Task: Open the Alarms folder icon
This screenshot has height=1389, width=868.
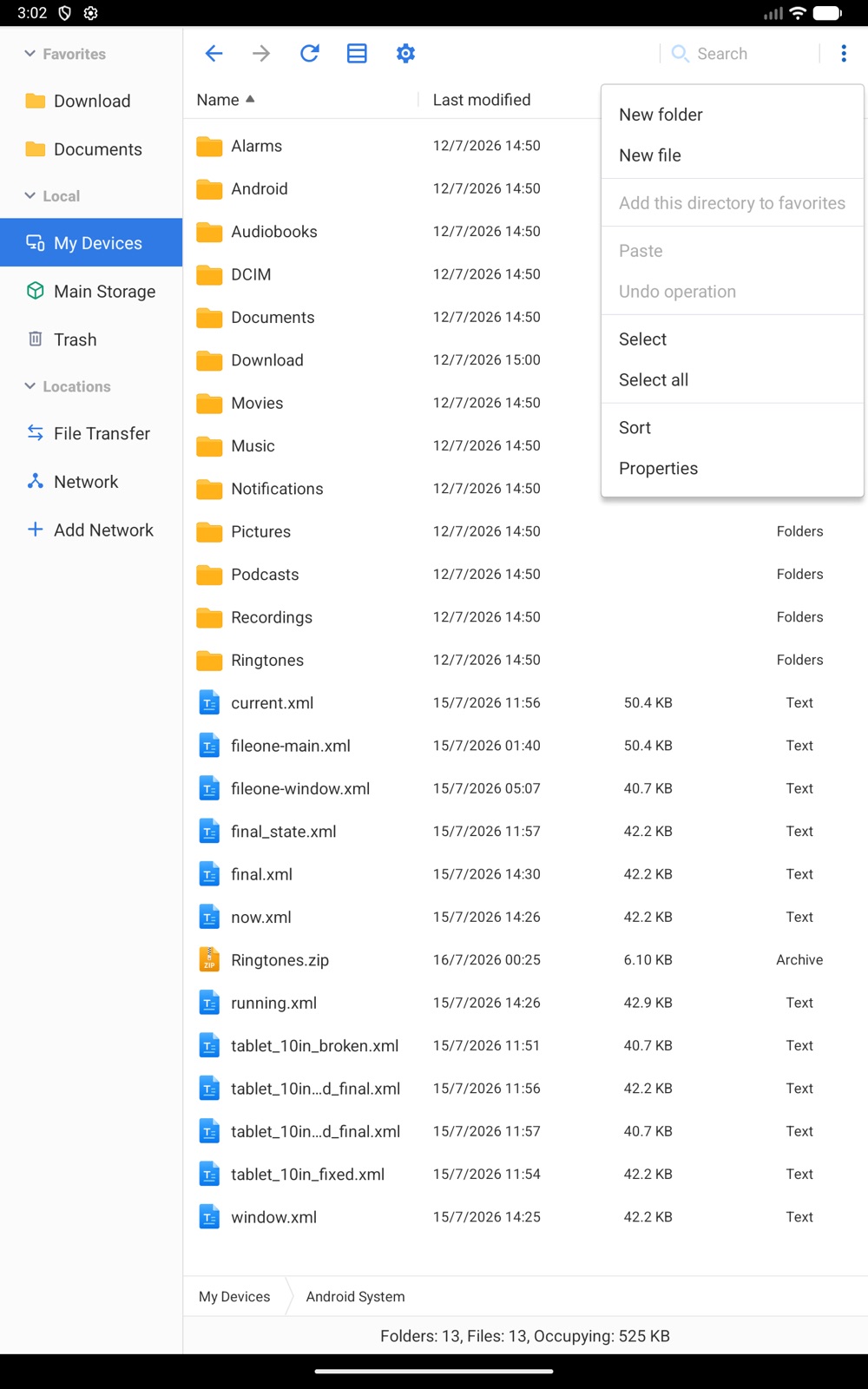Action: pos(209,146)
